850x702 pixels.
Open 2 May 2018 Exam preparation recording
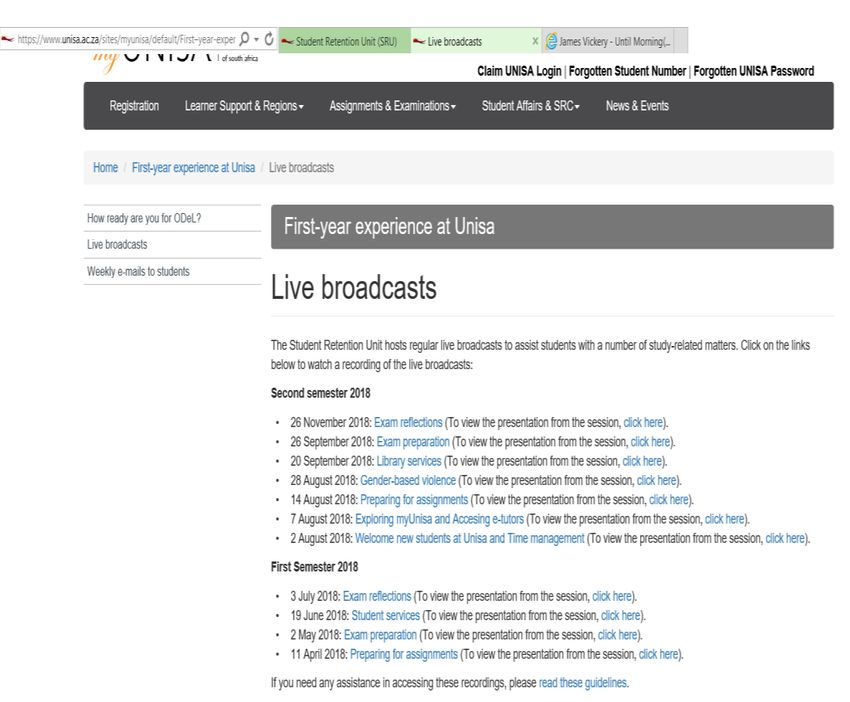pos(380,635)
